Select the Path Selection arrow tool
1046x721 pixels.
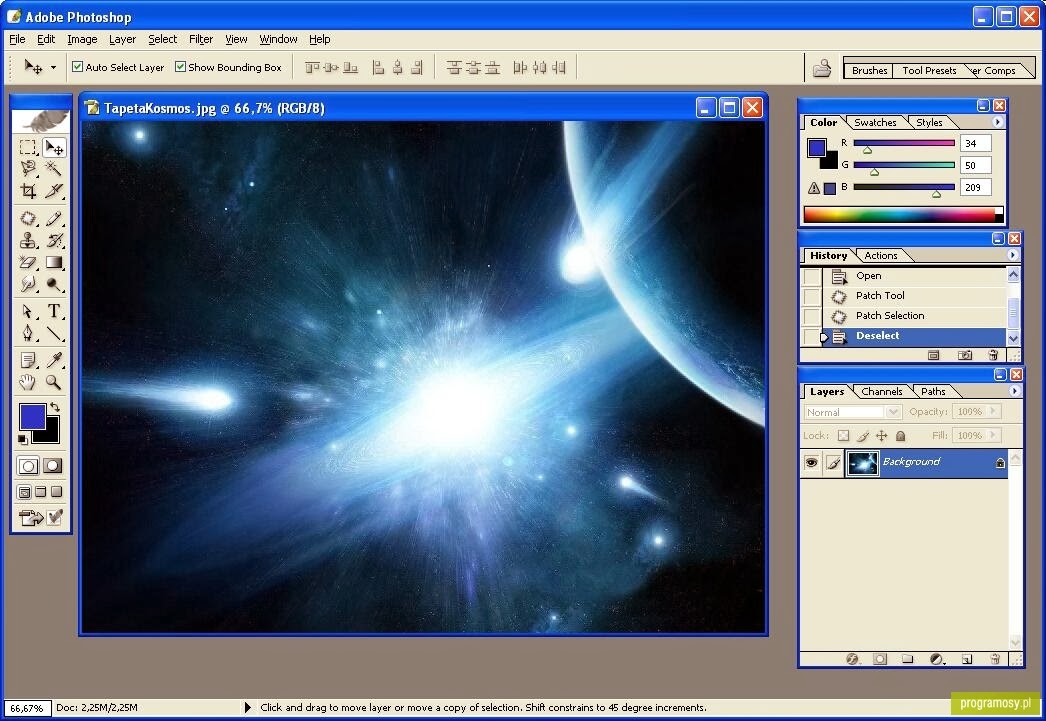(x=28, y=311)
